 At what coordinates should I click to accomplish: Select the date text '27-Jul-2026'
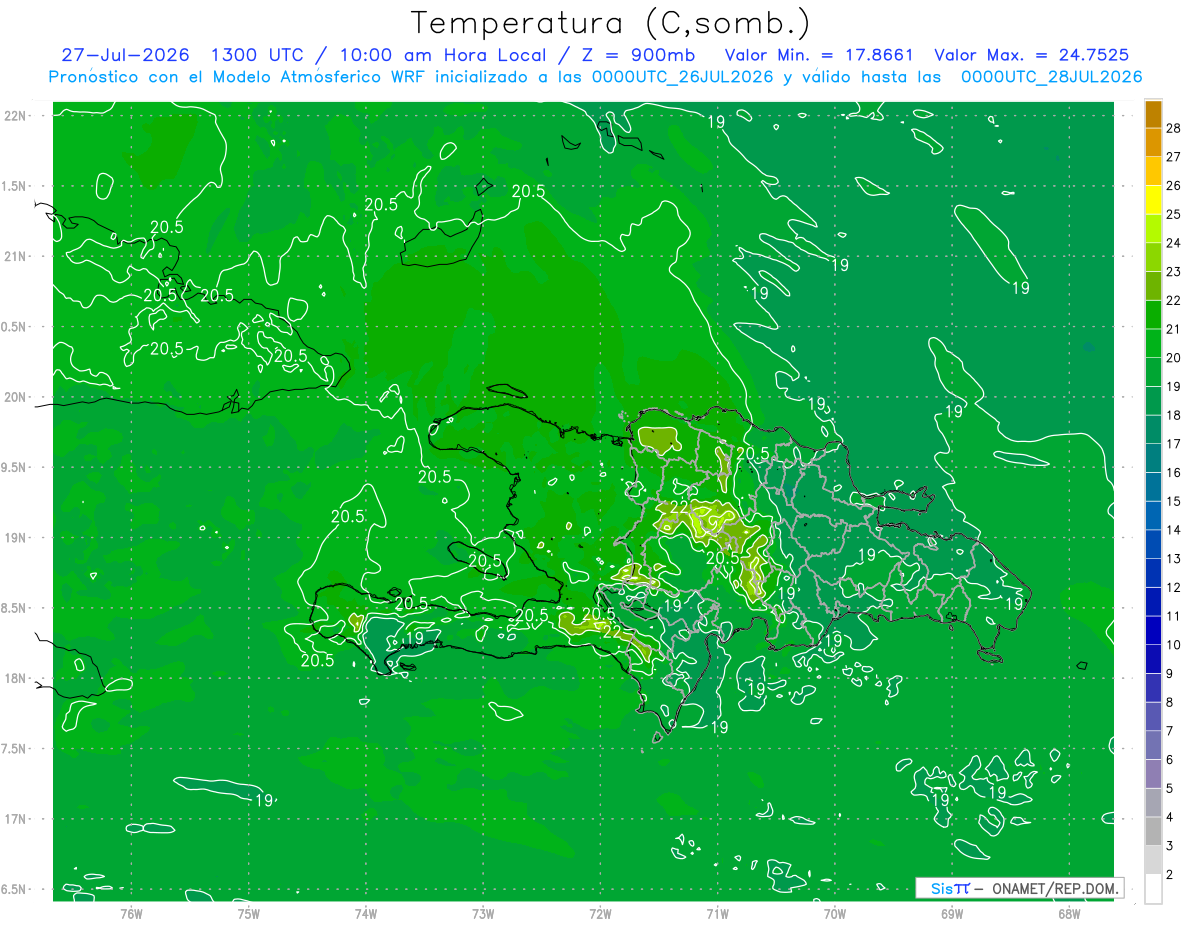click(125, 55)
